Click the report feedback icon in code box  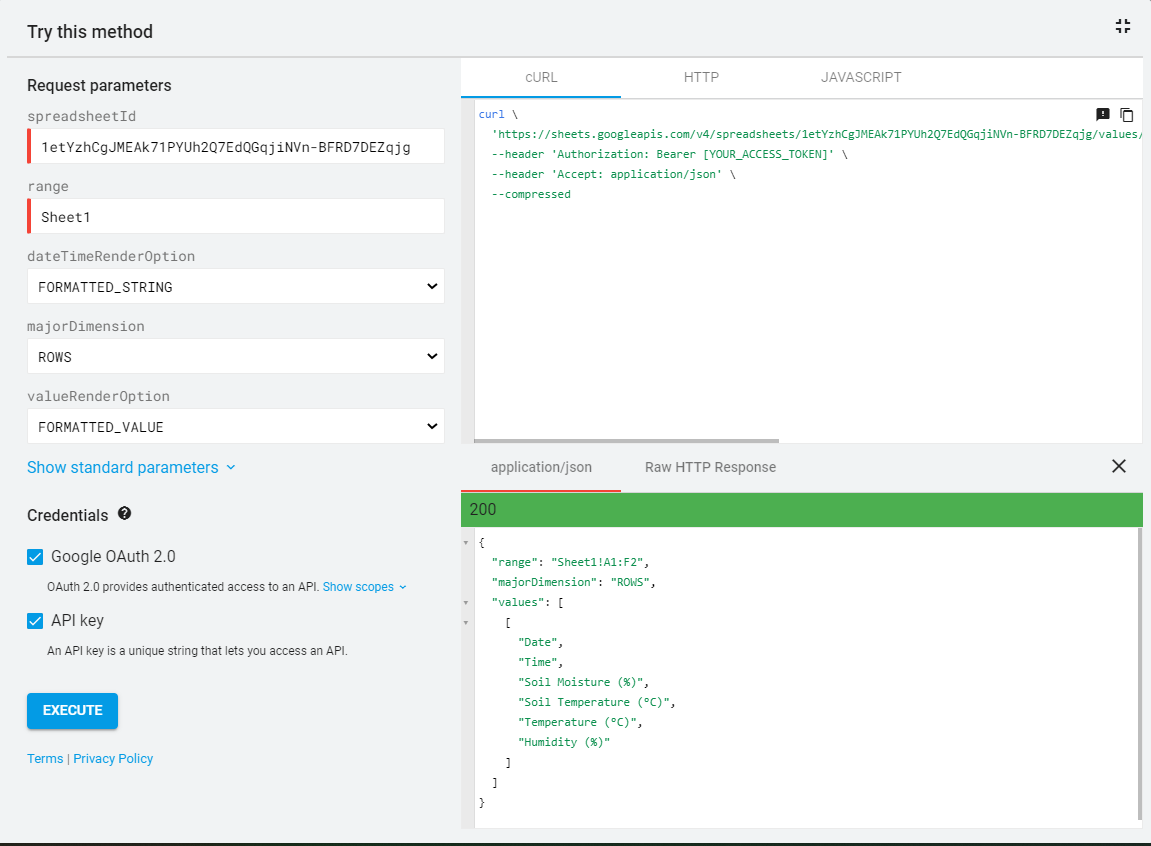coord(1103,114)
